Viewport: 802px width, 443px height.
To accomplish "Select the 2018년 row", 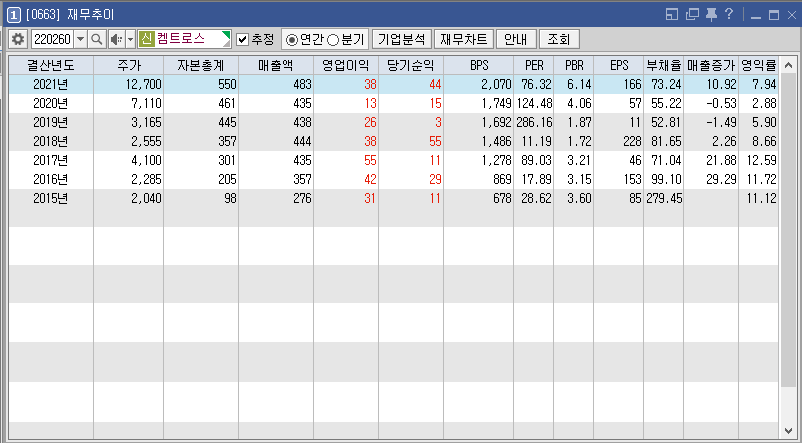I will [393, 141].
